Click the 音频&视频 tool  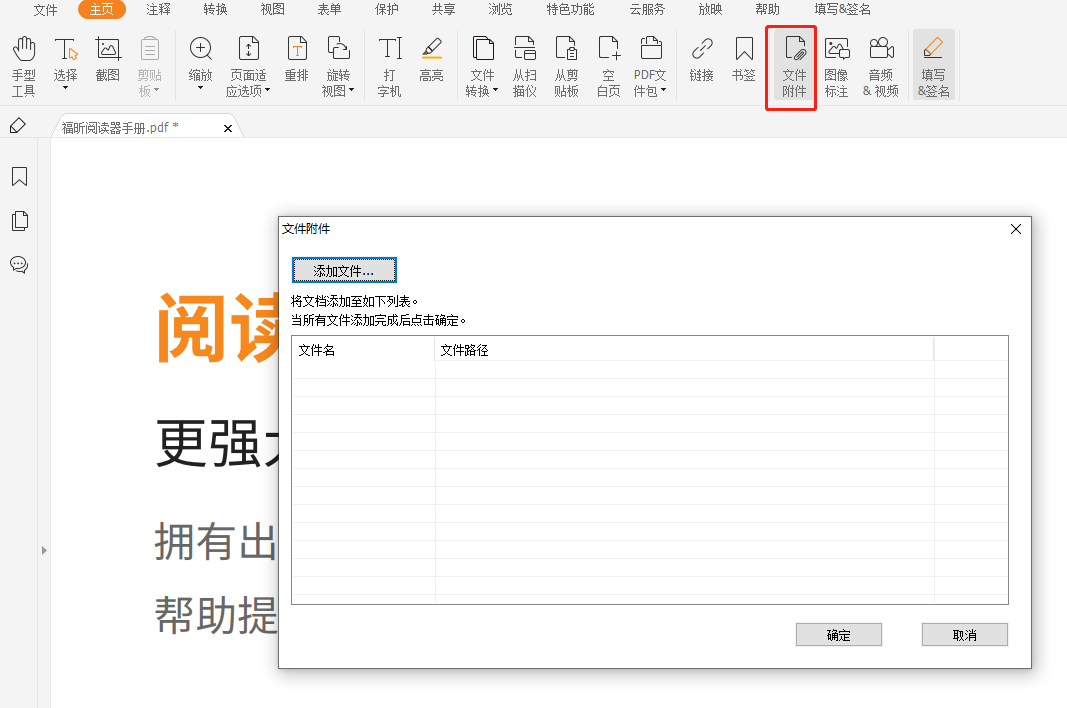[881, 63]
